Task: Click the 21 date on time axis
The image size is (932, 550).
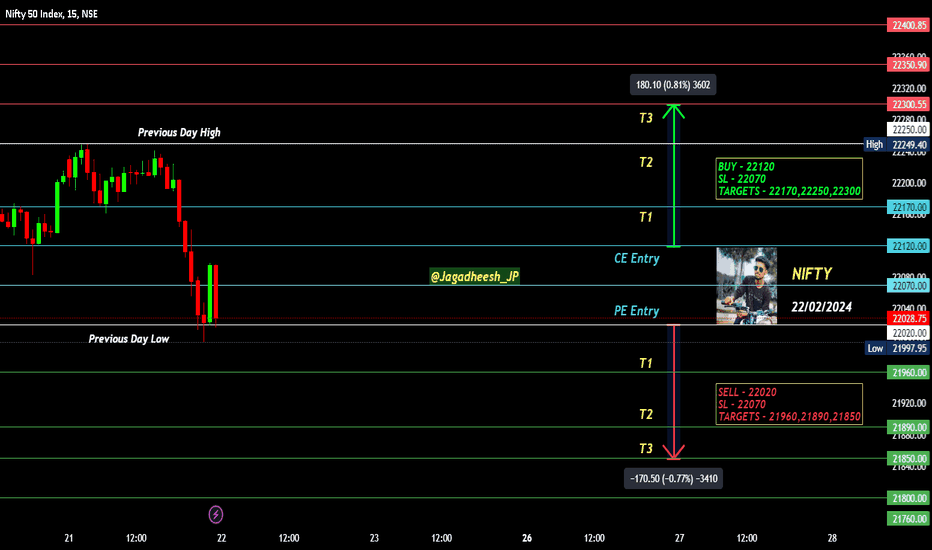Action: tap(69, 538)
